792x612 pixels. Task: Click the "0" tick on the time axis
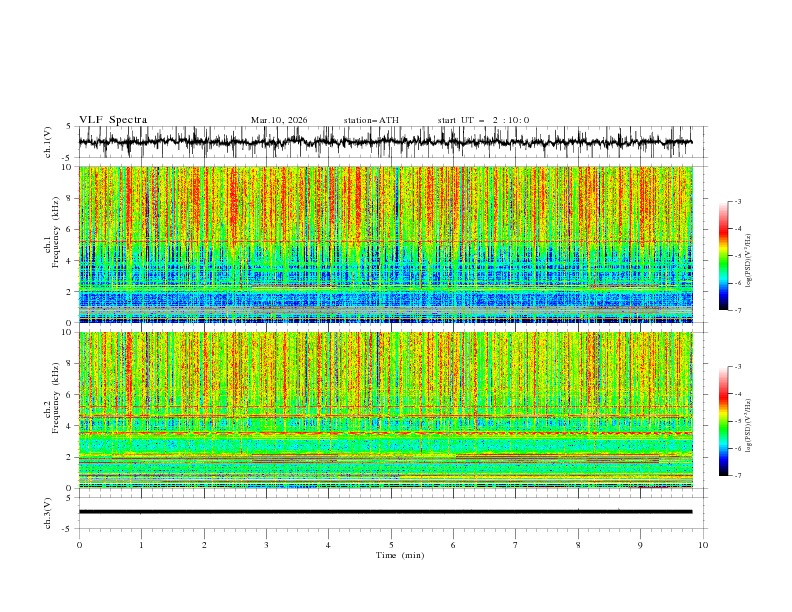[79, 545]
